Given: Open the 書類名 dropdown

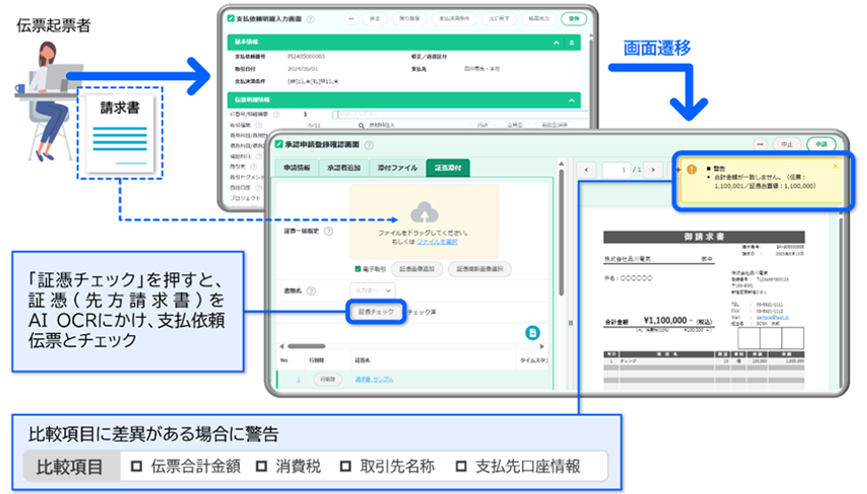Looking at the screenshot, I should (372, 290).
